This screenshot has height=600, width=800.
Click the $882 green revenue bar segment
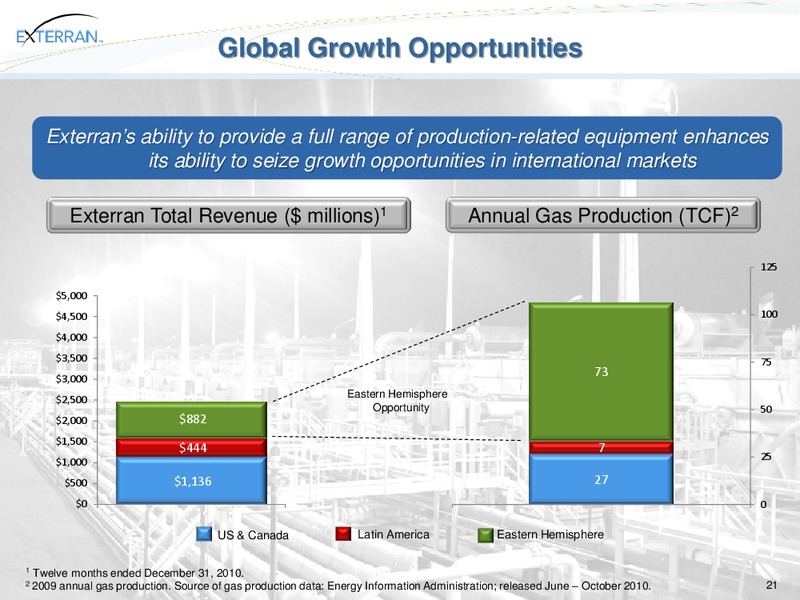point(192,419)
